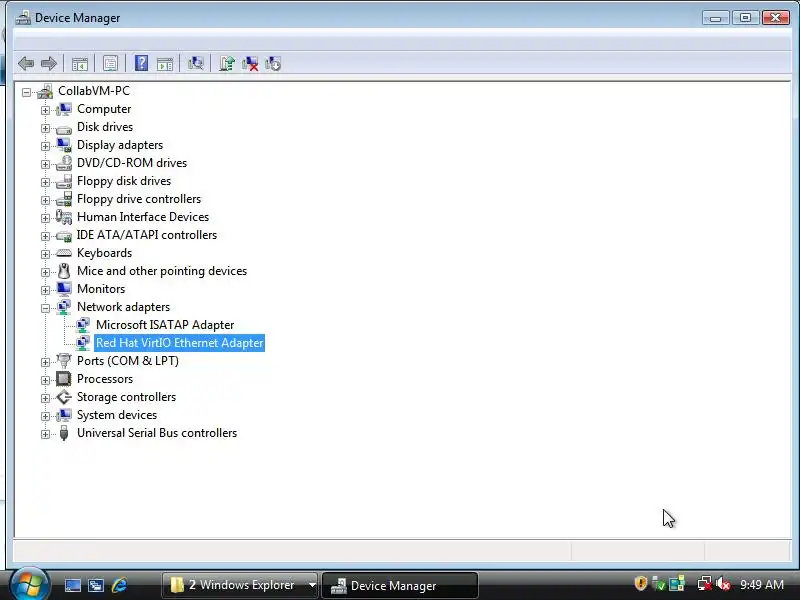
Task: Select the System devices label
Action: [x=117, y=415]
